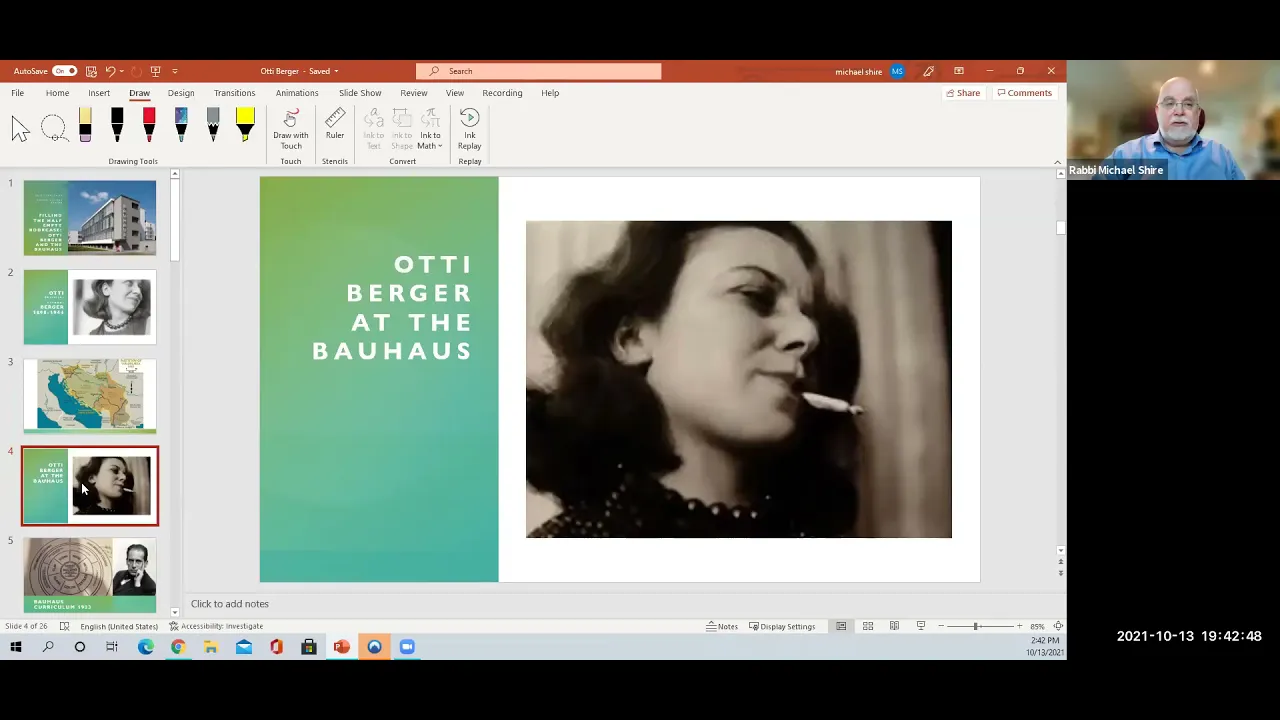
Task: Select the gray pencil tool
Action: (213, 126)
